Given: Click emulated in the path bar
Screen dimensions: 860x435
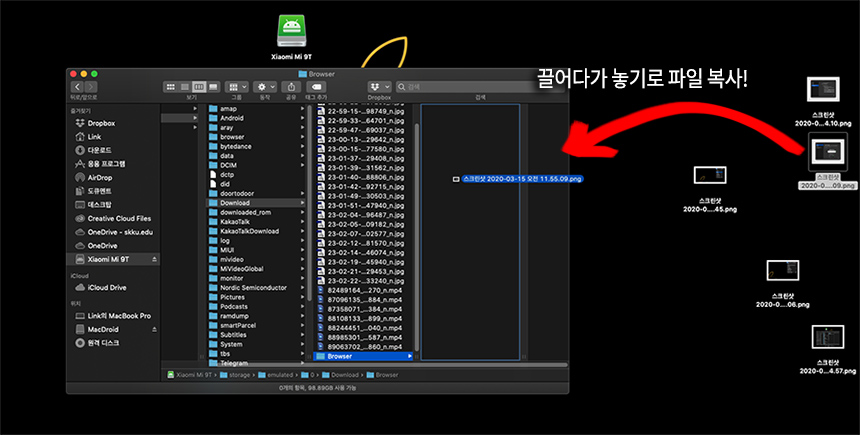Looking at the screenshot, I should click(x=276, y=375).
